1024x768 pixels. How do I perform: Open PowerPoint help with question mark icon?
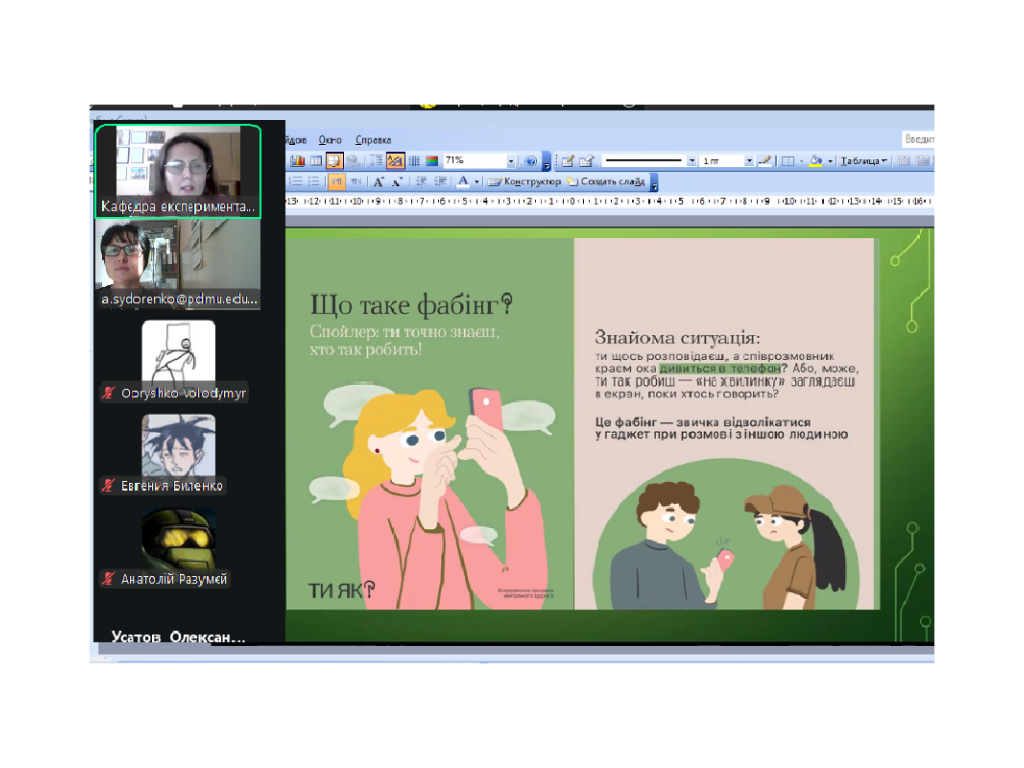click(532, 160)
